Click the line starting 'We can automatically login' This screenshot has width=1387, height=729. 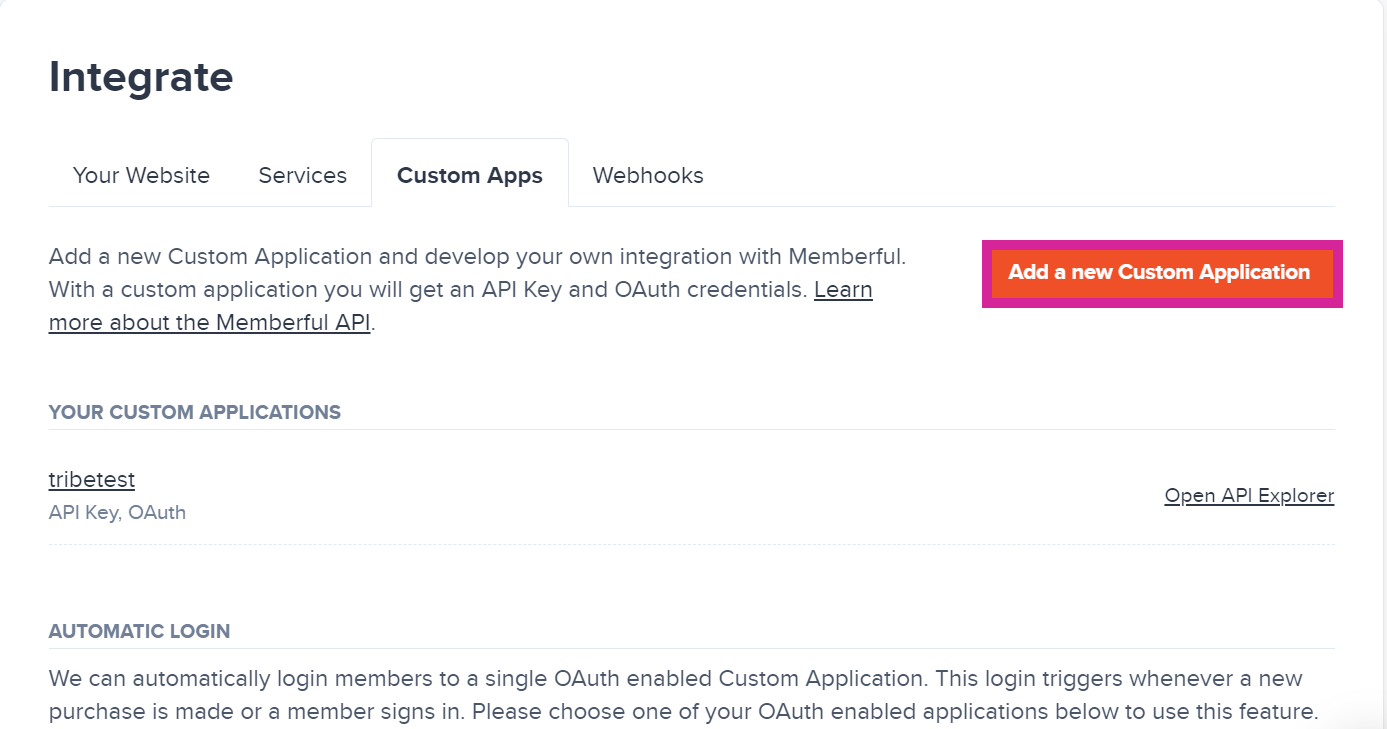(x=675, y=679)
